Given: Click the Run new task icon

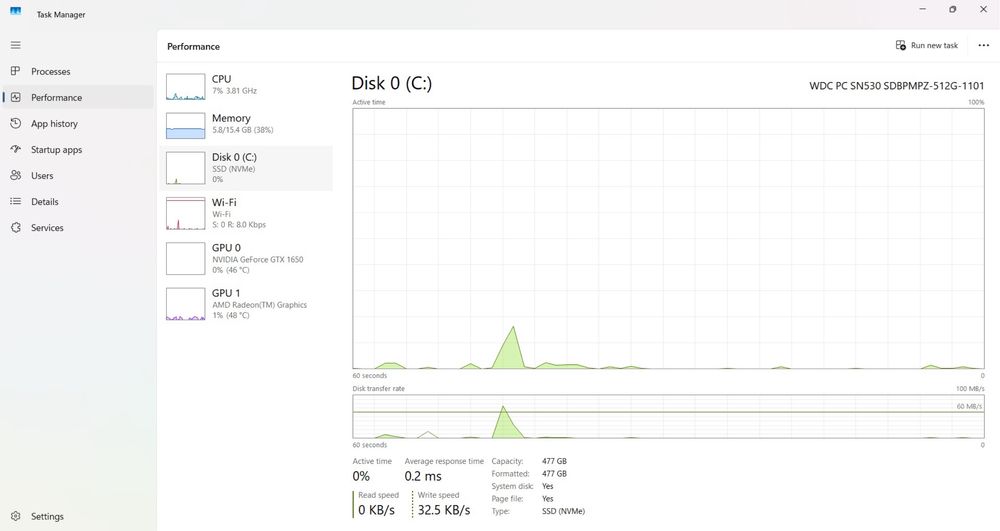Looking at the screenshot, I should pos(901,45).
